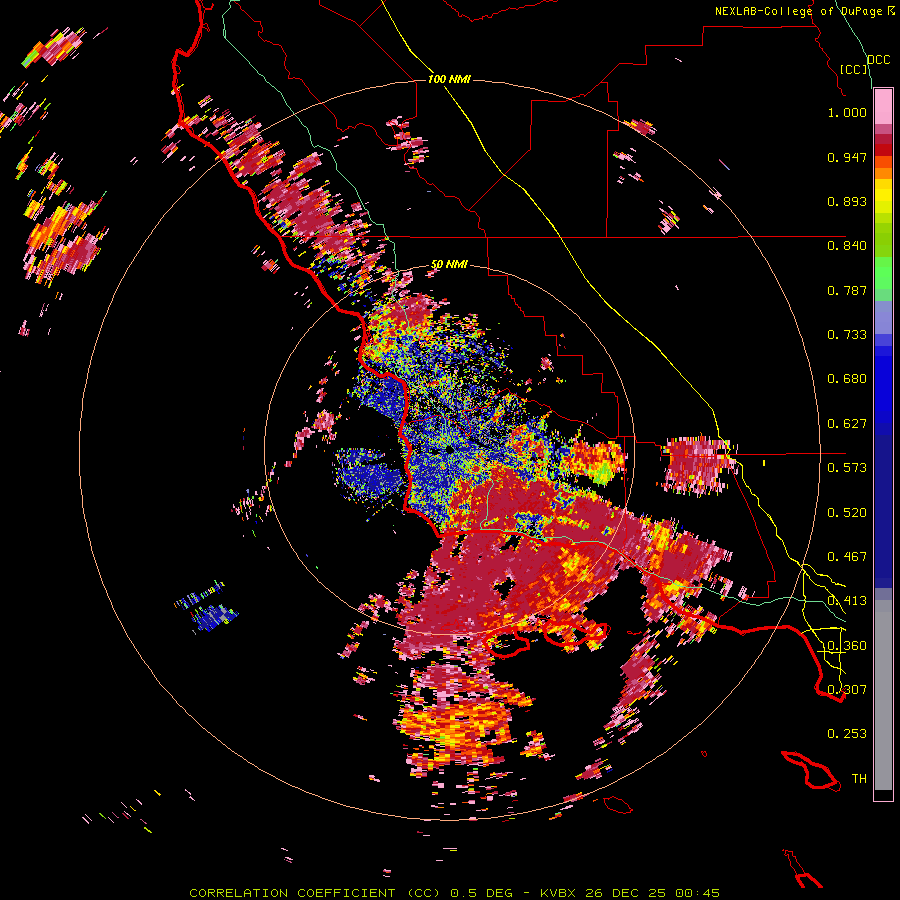Click the CORRELATION COEFFICIENT caption text
The width and height of the screenshot is (900, 900).
(292, 893)
